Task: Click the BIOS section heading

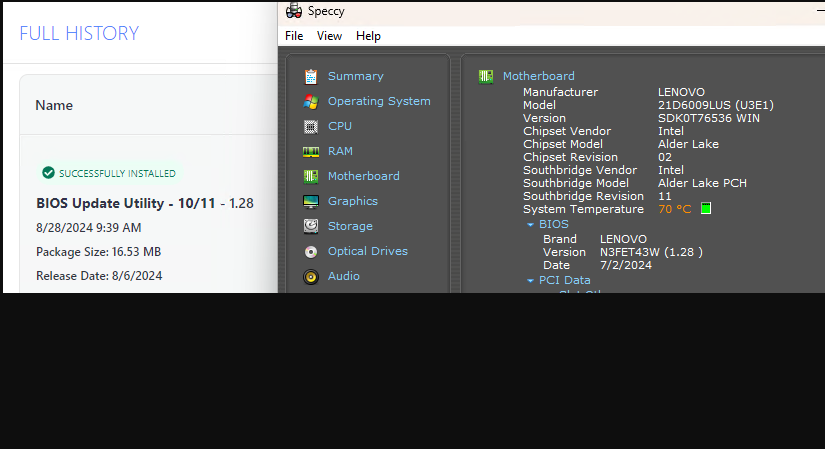Action: [554, 224]
